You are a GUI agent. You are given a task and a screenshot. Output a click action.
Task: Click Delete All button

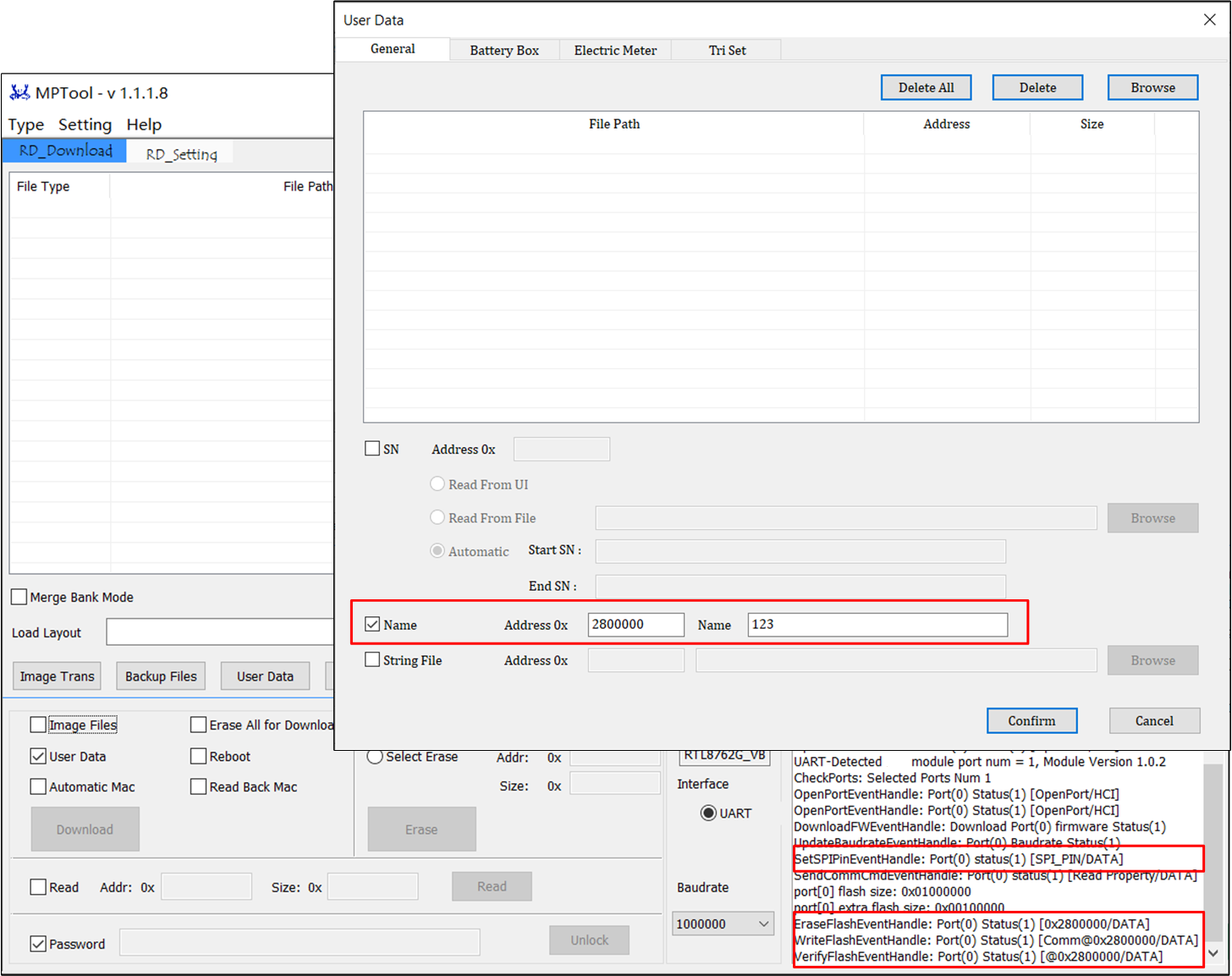926,88
